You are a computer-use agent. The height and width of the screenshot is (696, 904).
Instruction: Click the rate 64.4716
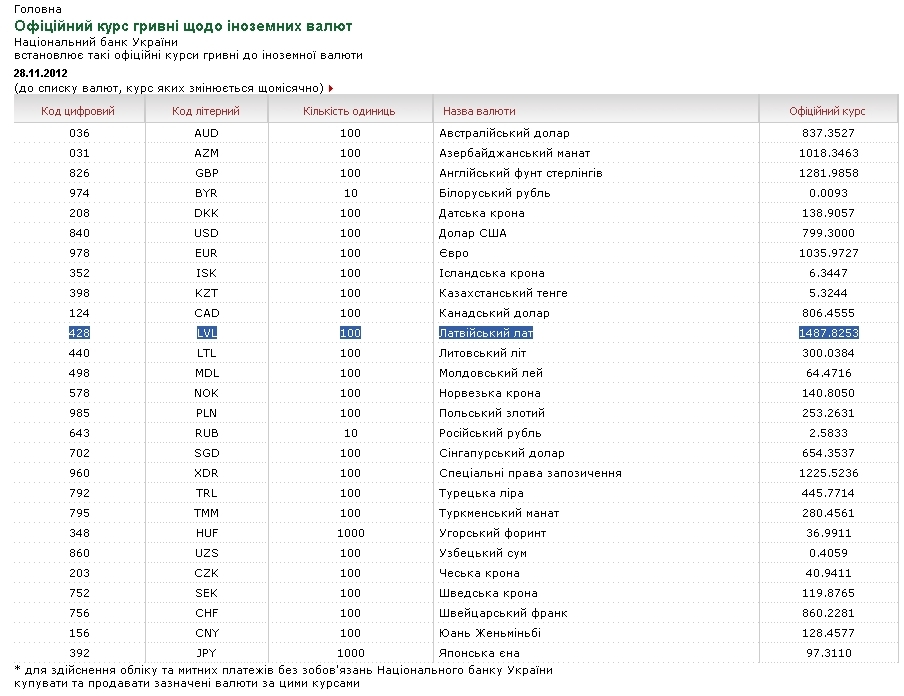(x=828, y=373)
